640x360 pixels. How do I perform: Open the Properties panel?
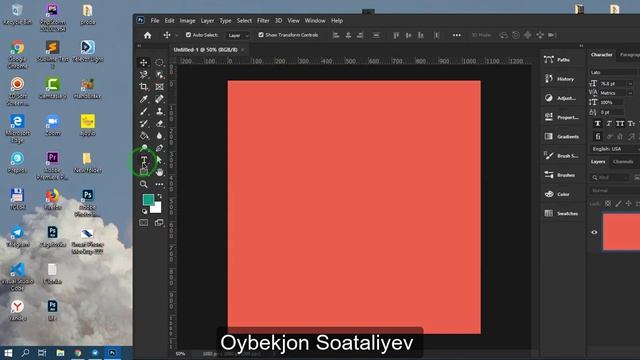point(562,117)
